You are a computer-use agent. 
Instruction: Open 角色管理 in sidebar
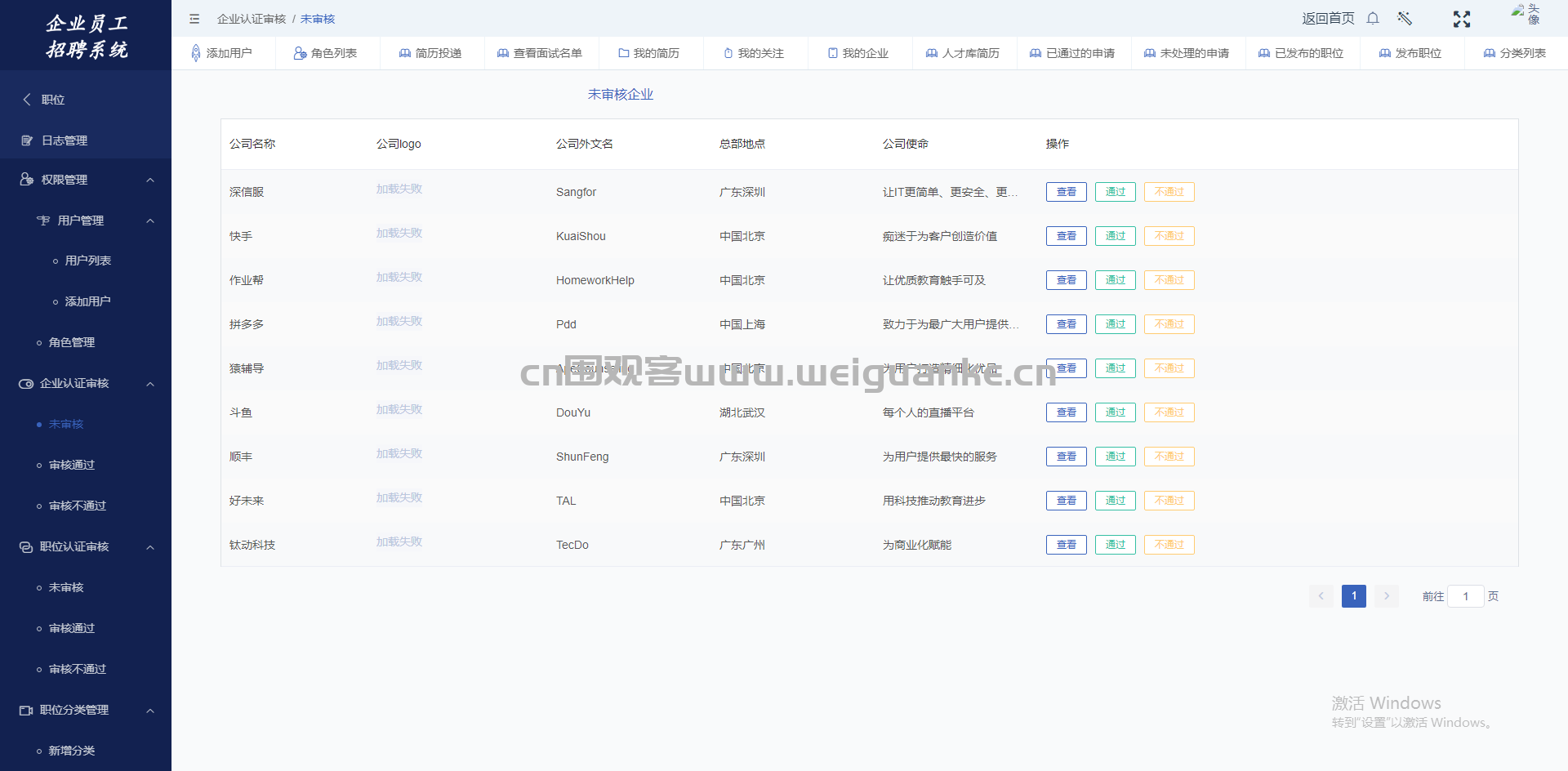pos(72,342)
